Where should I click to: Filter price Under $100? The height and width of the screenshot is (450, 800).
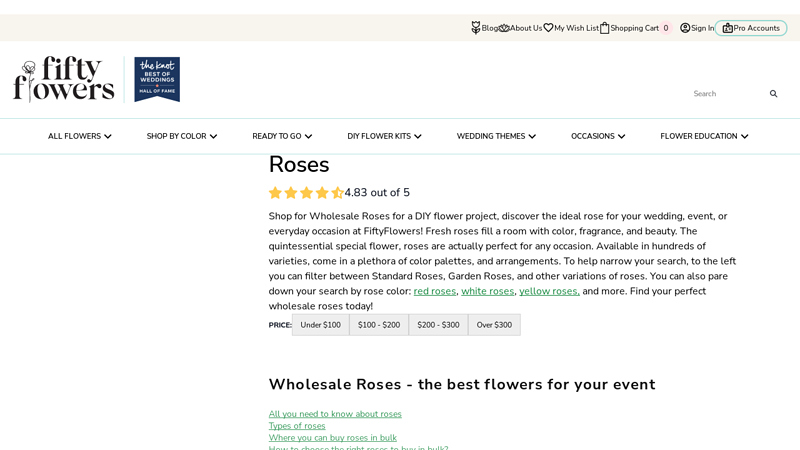[320, 325]
